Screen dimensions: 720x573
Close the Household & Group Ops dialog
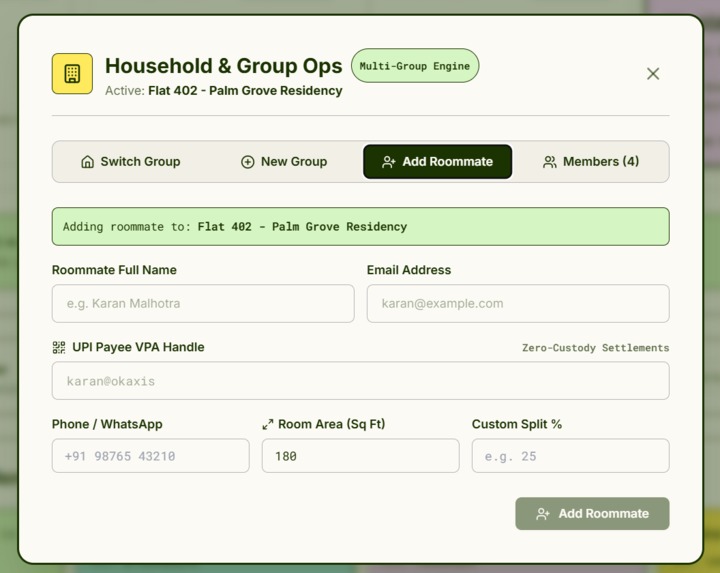653,73
